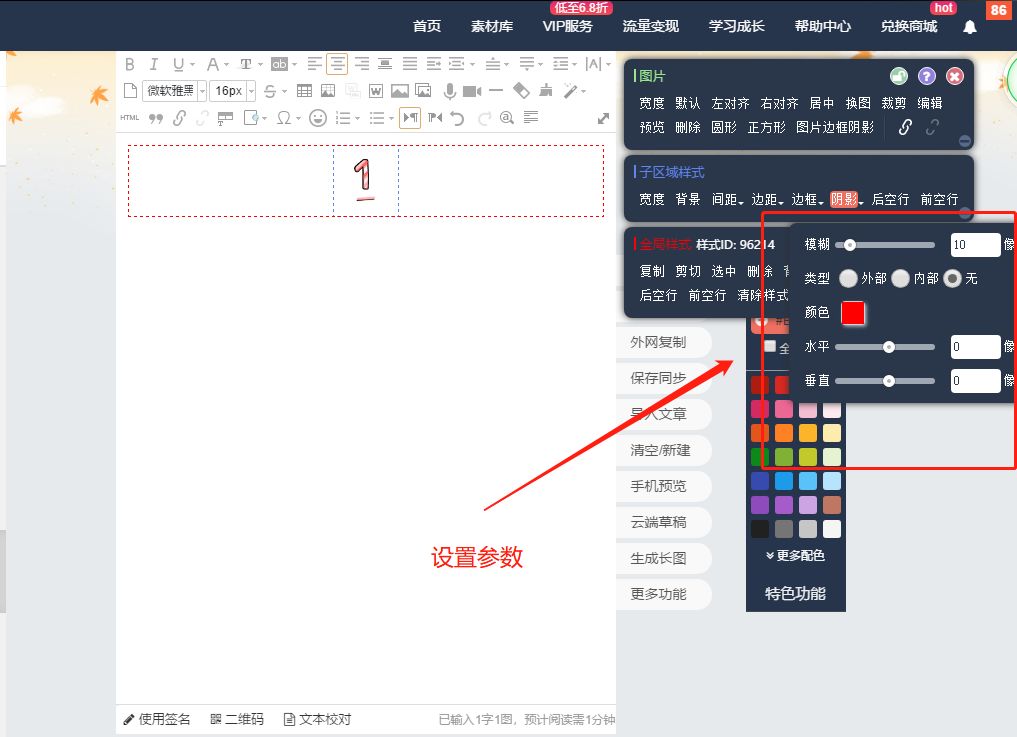Screen dimensions: 1017x737
Task: Expand the 边框 dropdown in 子区域样式
Action: (806, 199)
